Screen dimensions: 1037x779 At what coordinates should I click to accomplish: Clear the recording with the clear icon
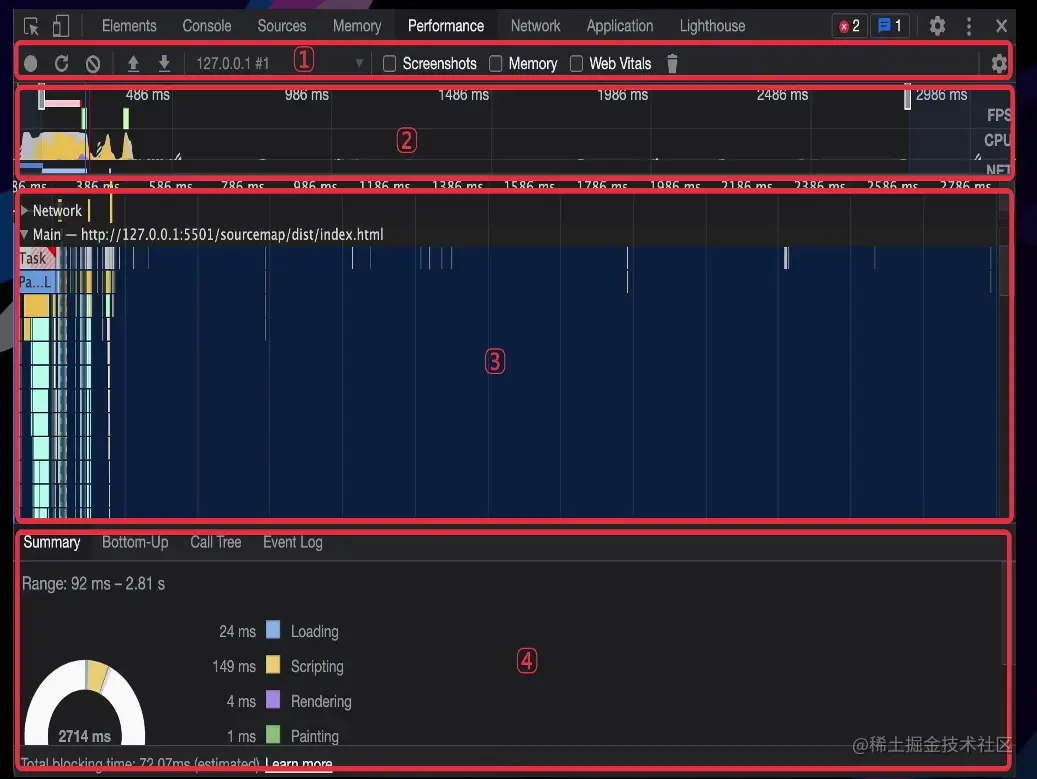pos(93,63)
